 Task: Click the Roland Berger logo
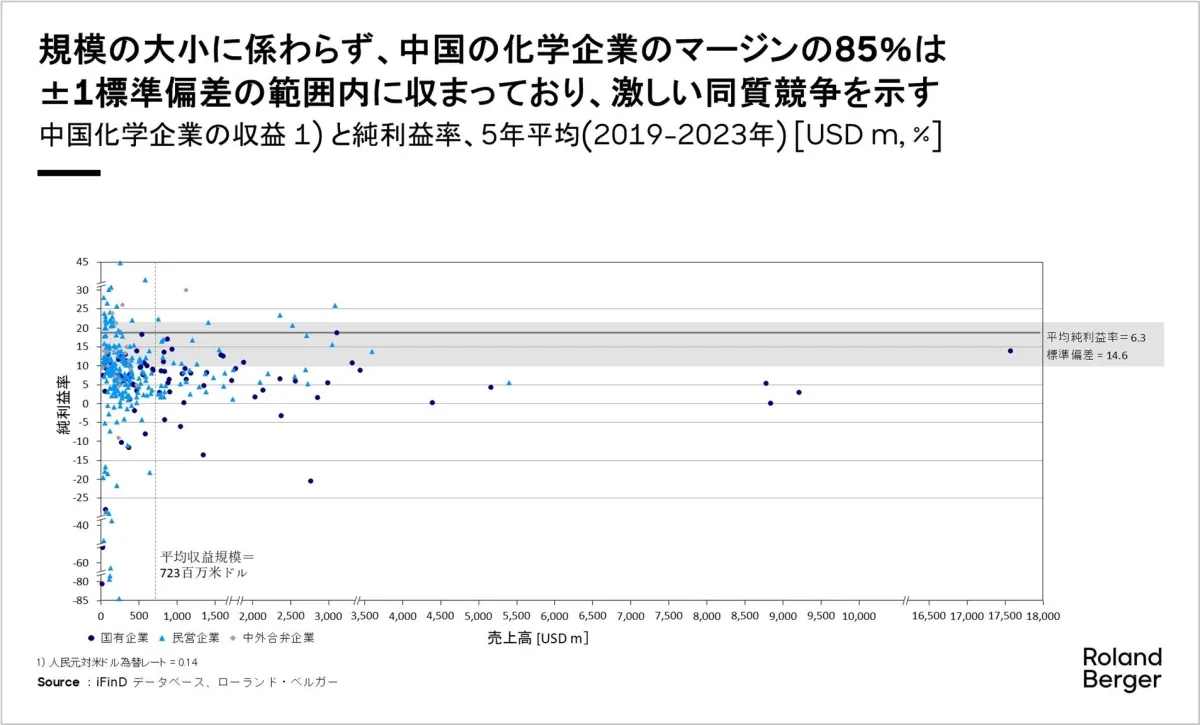[1122, 668]
